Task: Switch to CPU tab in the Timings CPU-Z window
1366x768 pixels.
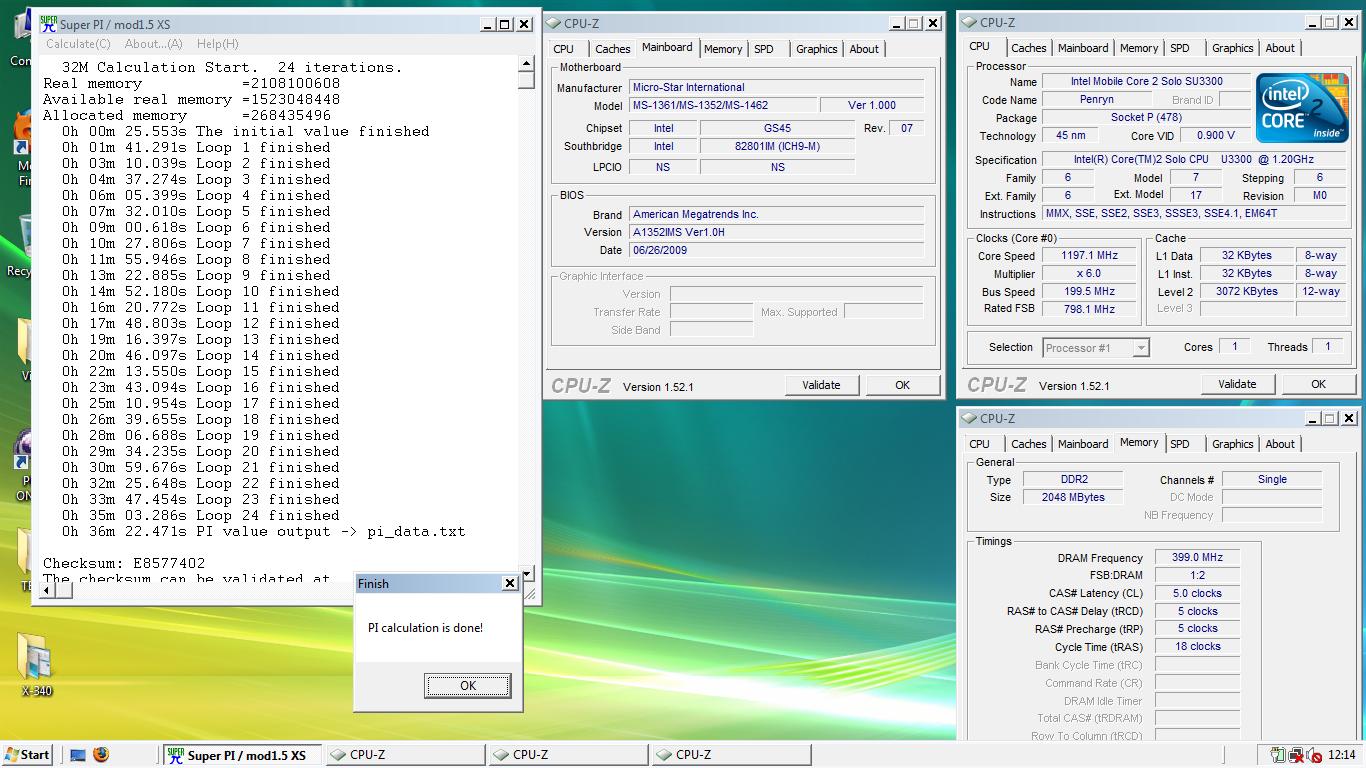Action: pyautogui.click(x=980, y=444)
